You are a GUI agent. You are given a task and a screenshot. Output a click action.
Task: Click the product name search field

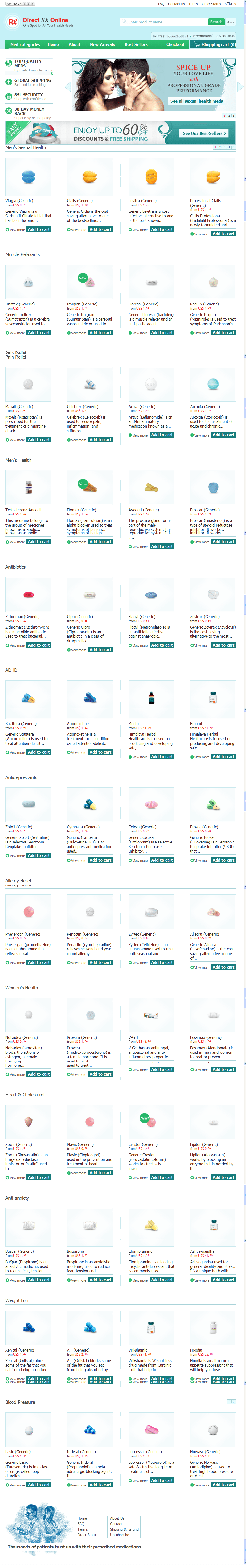coord(164,22)
